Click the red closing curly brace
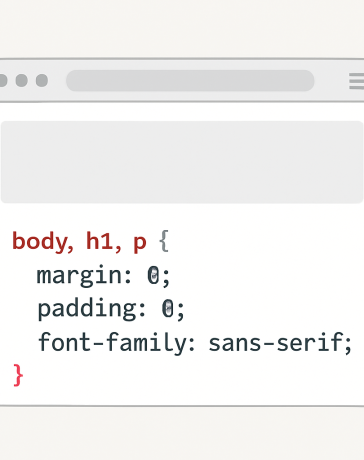 (18, 375)
